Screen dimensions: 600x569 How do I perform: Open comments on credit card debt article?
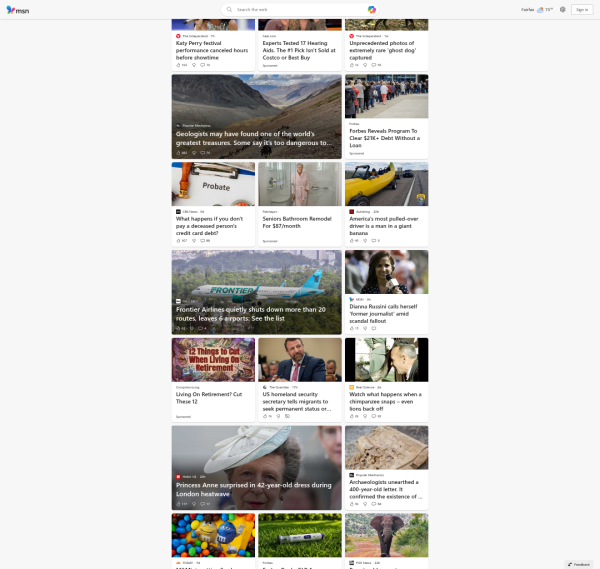(203, 241)
